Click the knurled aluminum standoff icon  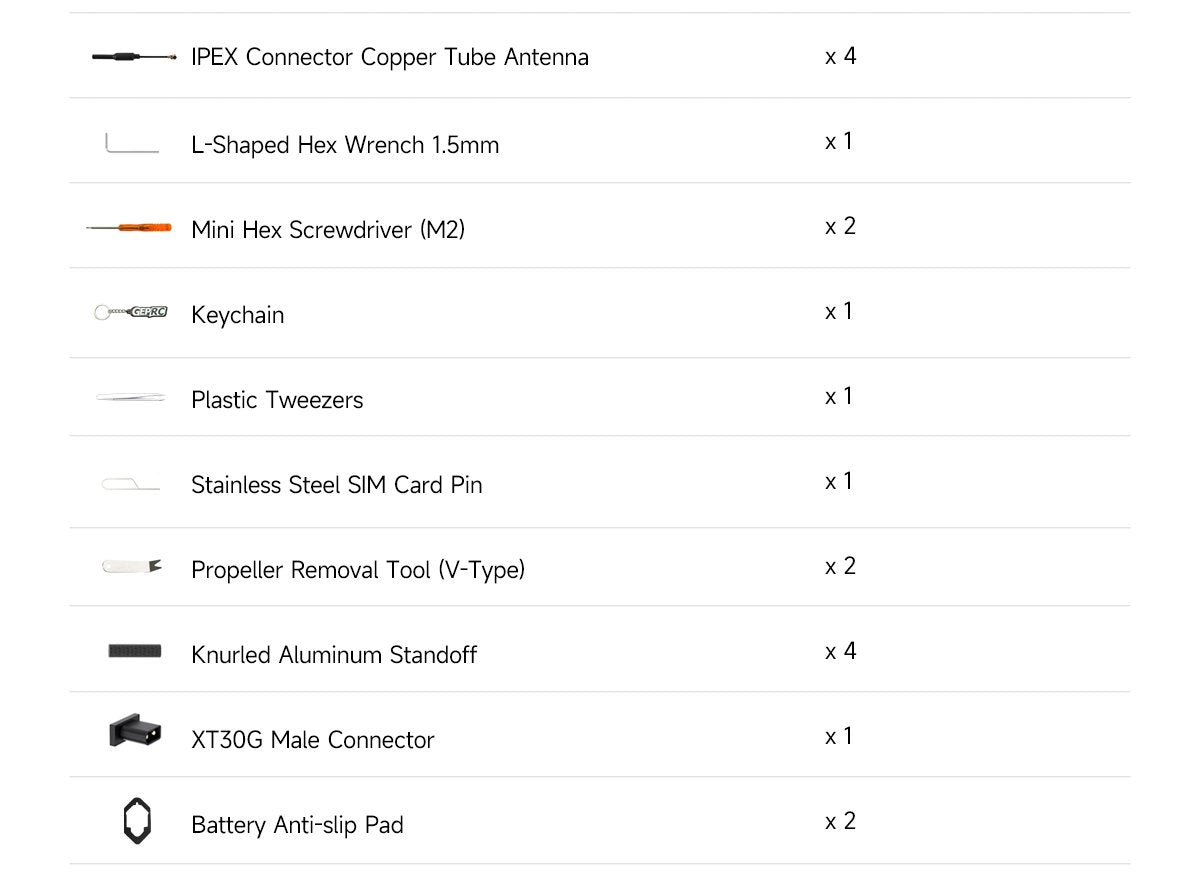(x=134, y=652)
